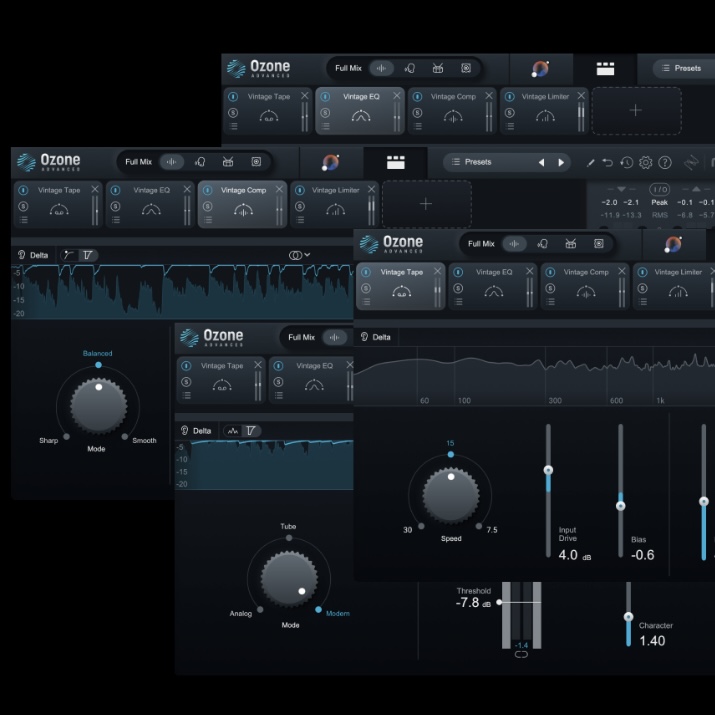Image resolution: width=715 pixels, height=715 pixels.
Task: Open Master Assistant orb in topmost Ozone window
Action: [540, 69]
